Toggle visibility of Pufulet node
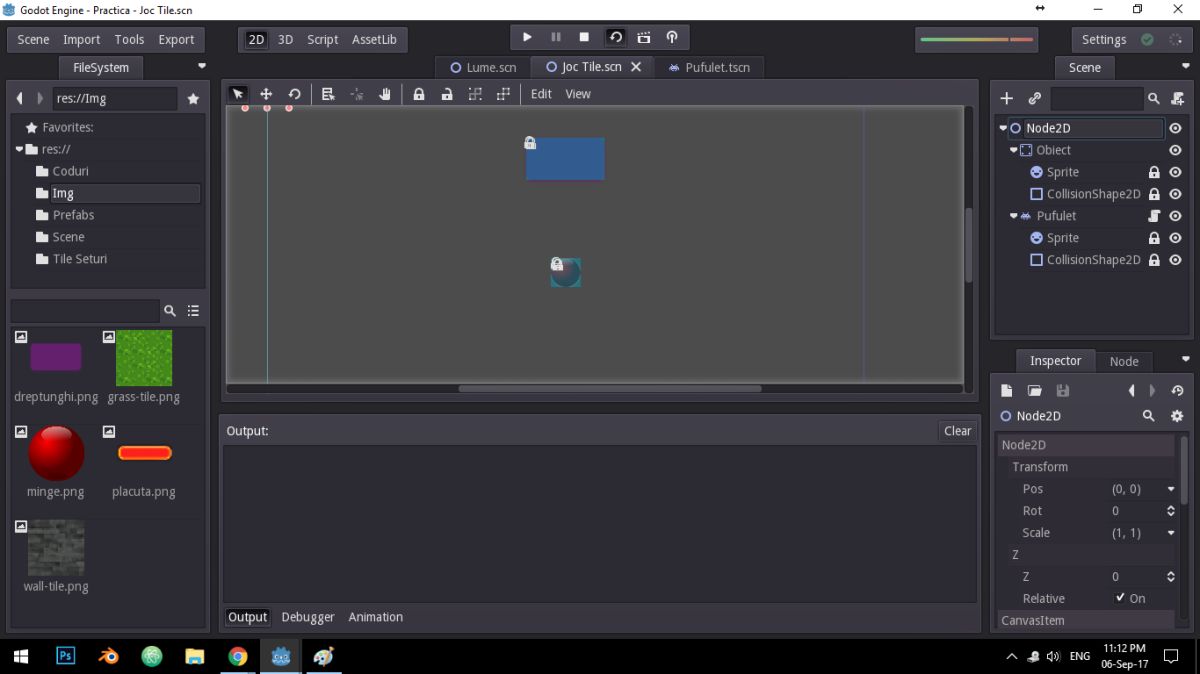The image size is (1200, 674). (x=1175, y=216)
